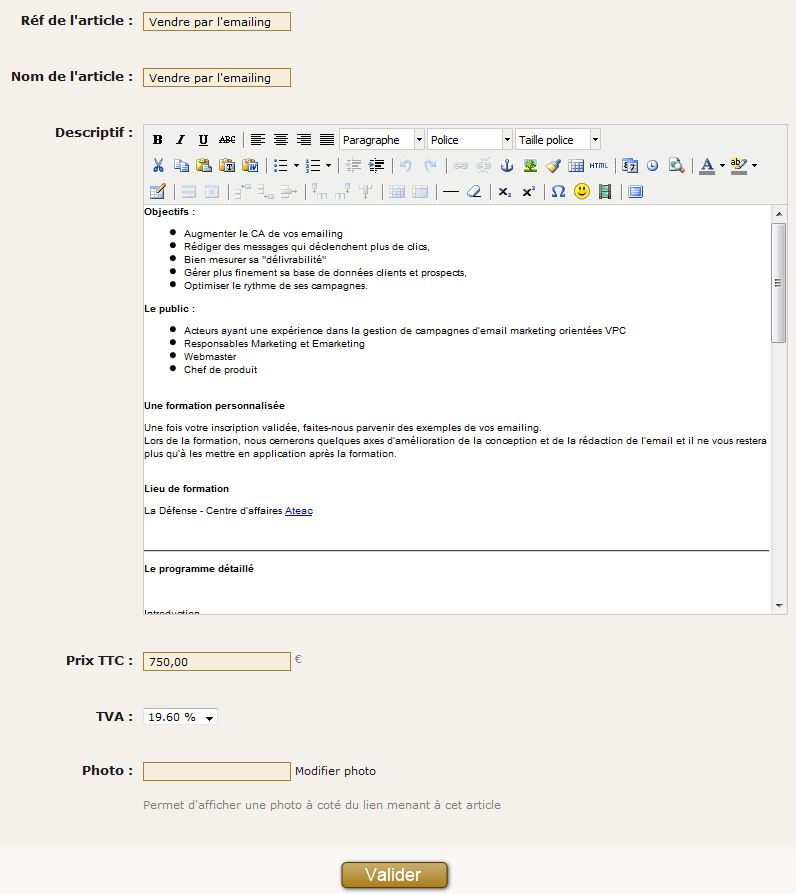796x894 pixels.
Task: Open text color picker arrow
Action: click(x=722, y=165)
